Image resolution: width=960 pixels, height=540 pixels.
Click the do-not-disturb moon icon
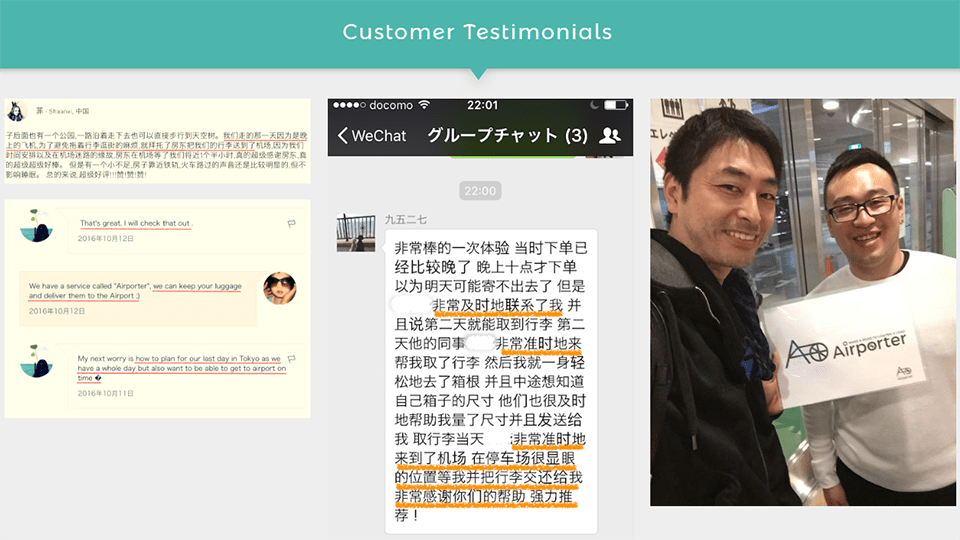[x=594, y=105]
